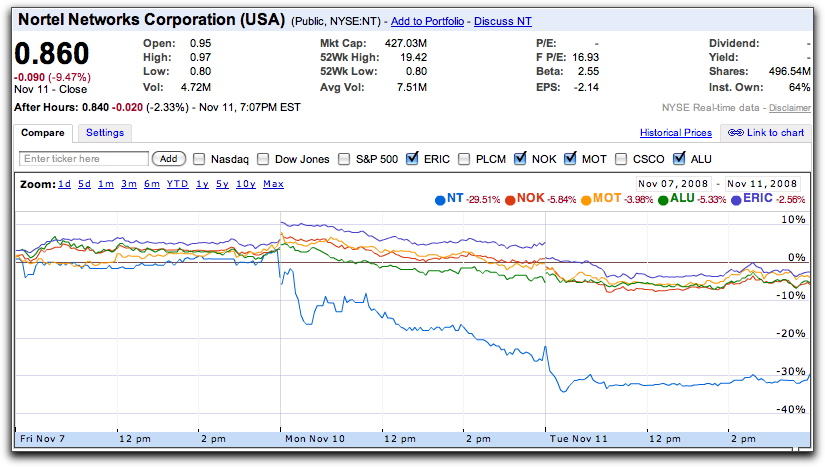Click the orange MOT legend dot
Viewport: 825px width, 467px height.
[586, 200]
